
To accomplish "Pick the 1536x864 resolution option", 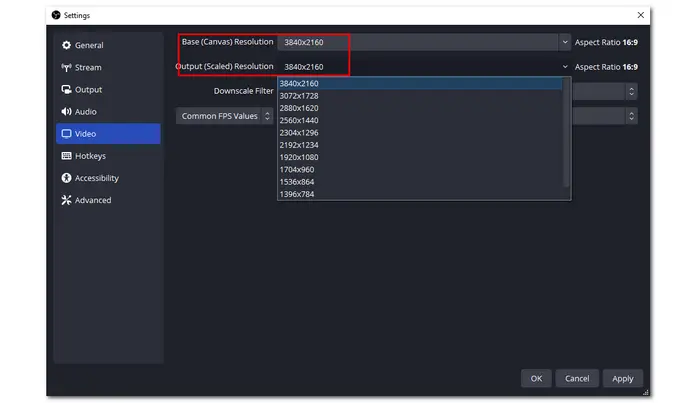I will pyautogui.click(x=298, y=182).
